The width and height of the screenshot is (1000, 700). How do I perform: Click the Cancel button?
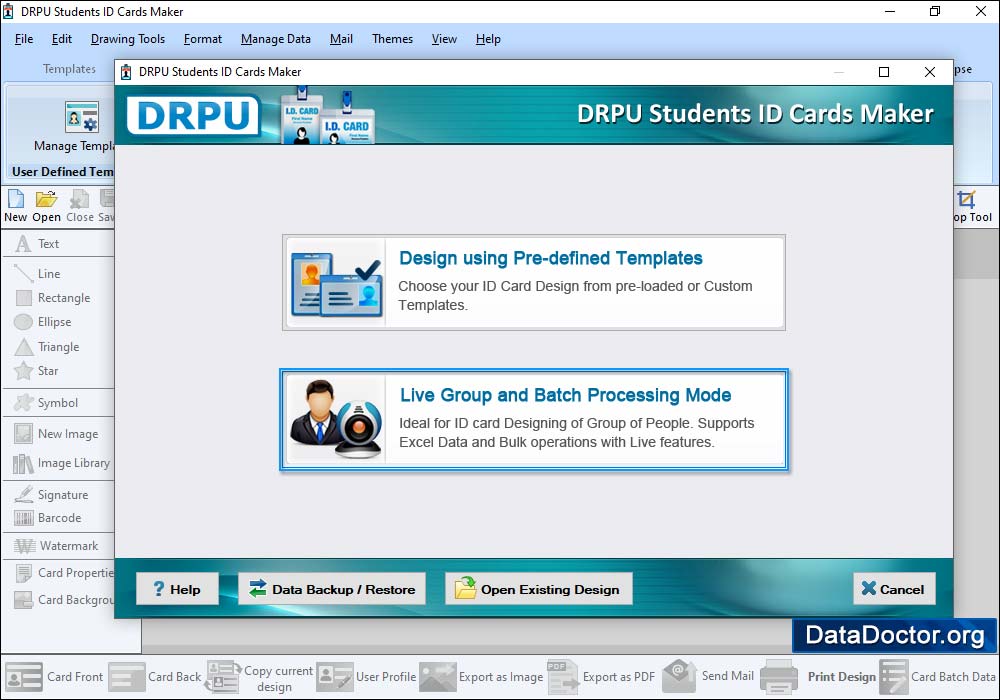(x=894, y=589)
